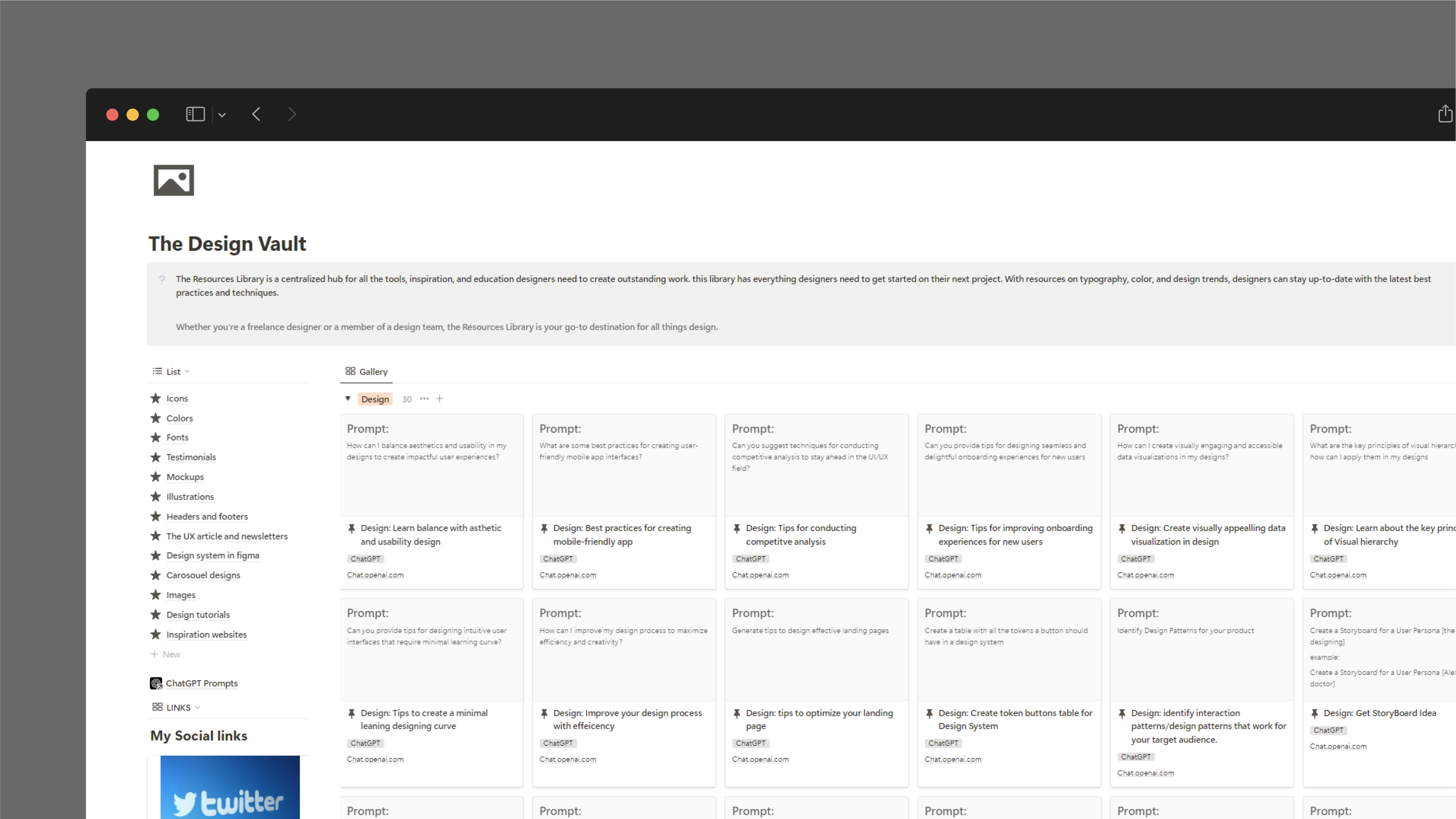Click the star icon beside Mockups
The height and width of the screenshot is (819, 1456).
click(155, 477)
